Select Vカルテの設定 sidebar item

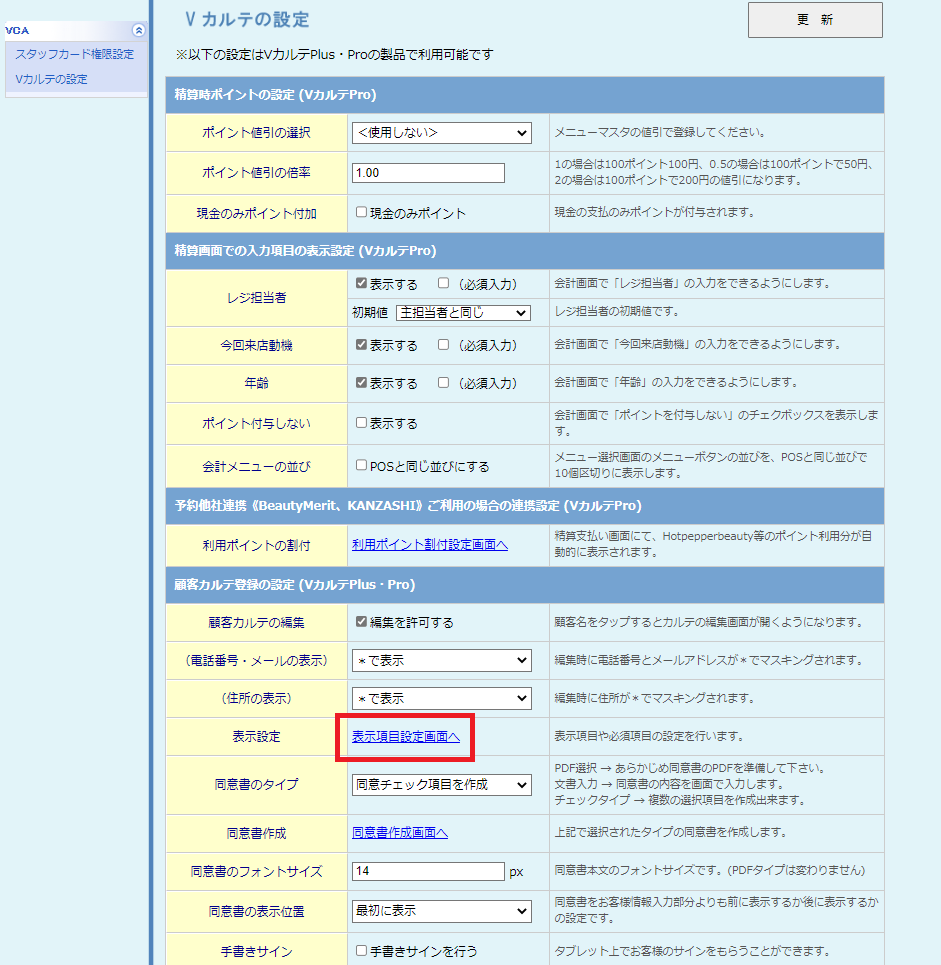(51, 79)
